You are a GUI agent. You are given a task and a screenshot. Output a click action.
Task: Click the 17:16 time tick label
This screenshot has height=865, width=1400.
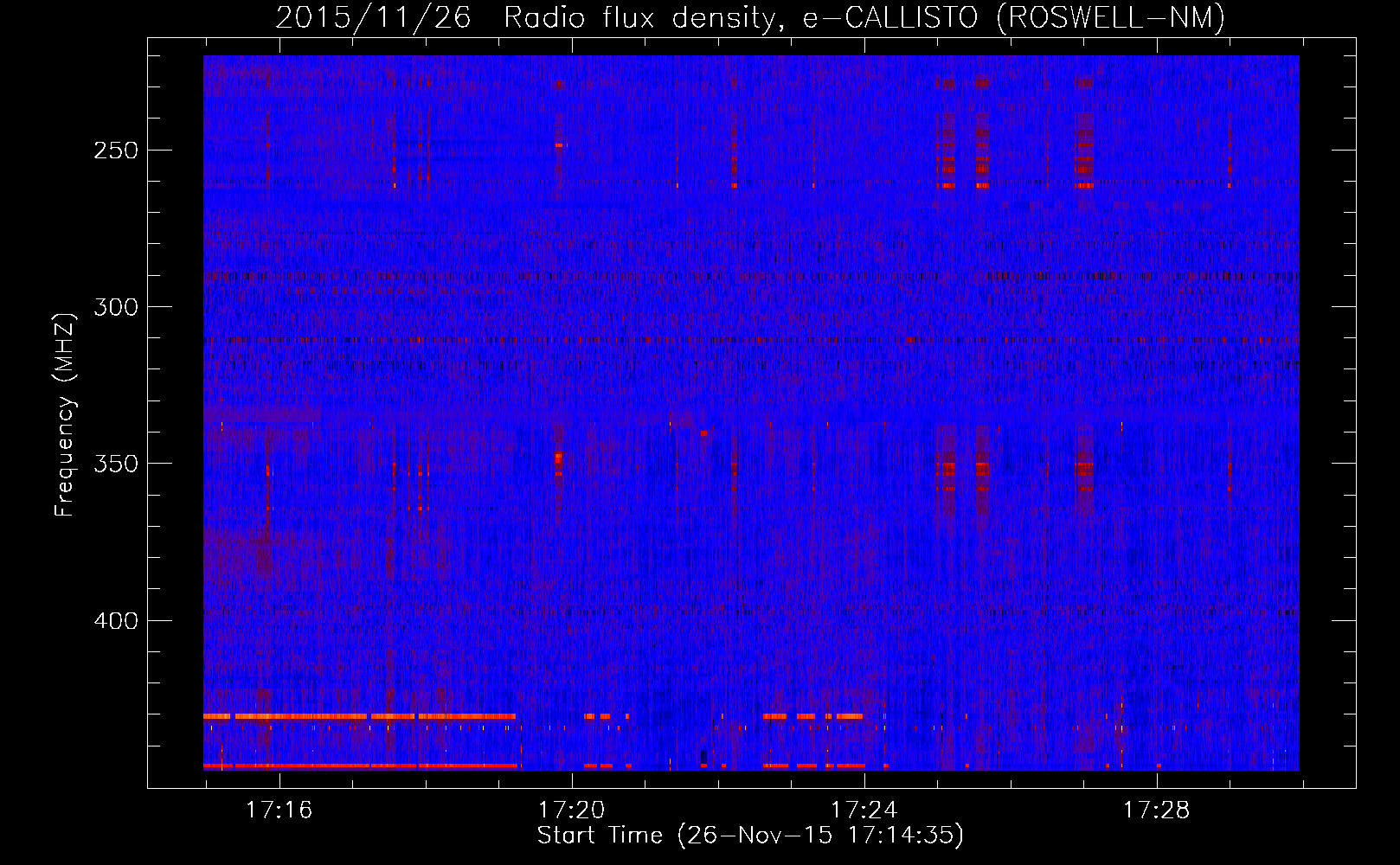[x=279, y=811]
